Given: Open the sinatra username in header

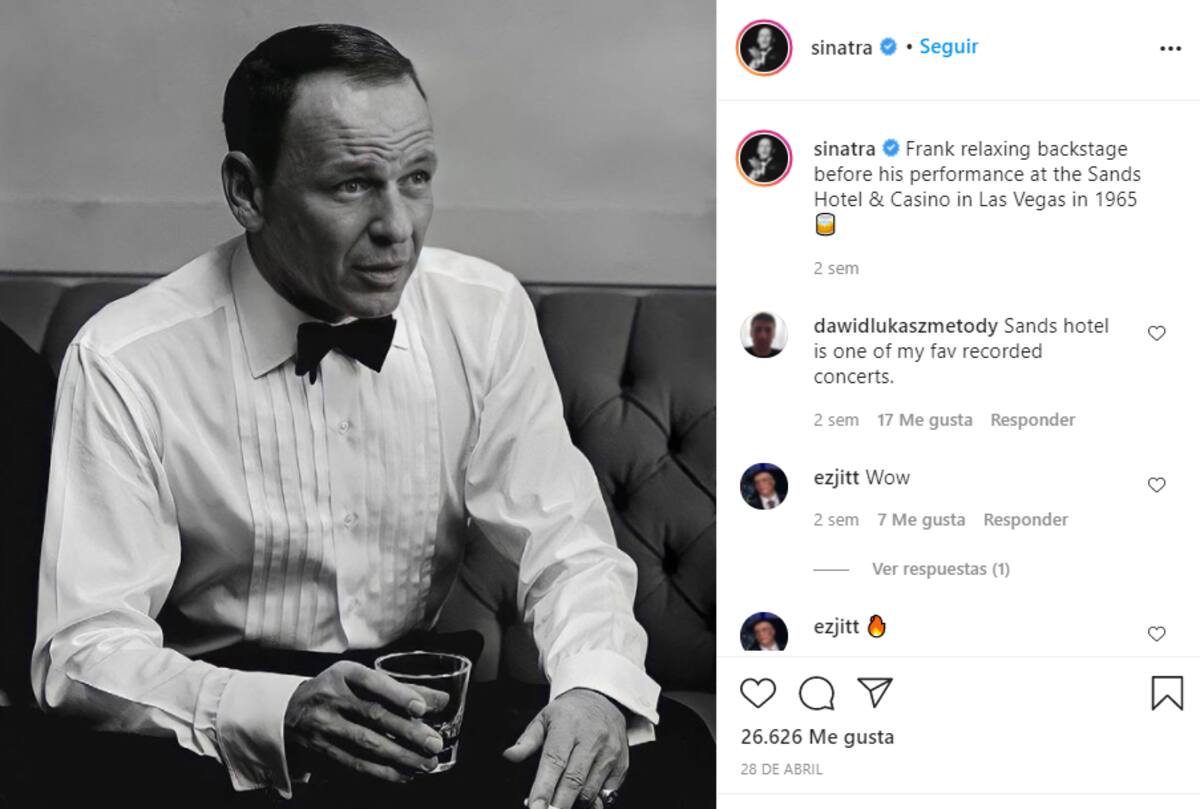Looking at the screenshot, I should click(x=841, y=48).
